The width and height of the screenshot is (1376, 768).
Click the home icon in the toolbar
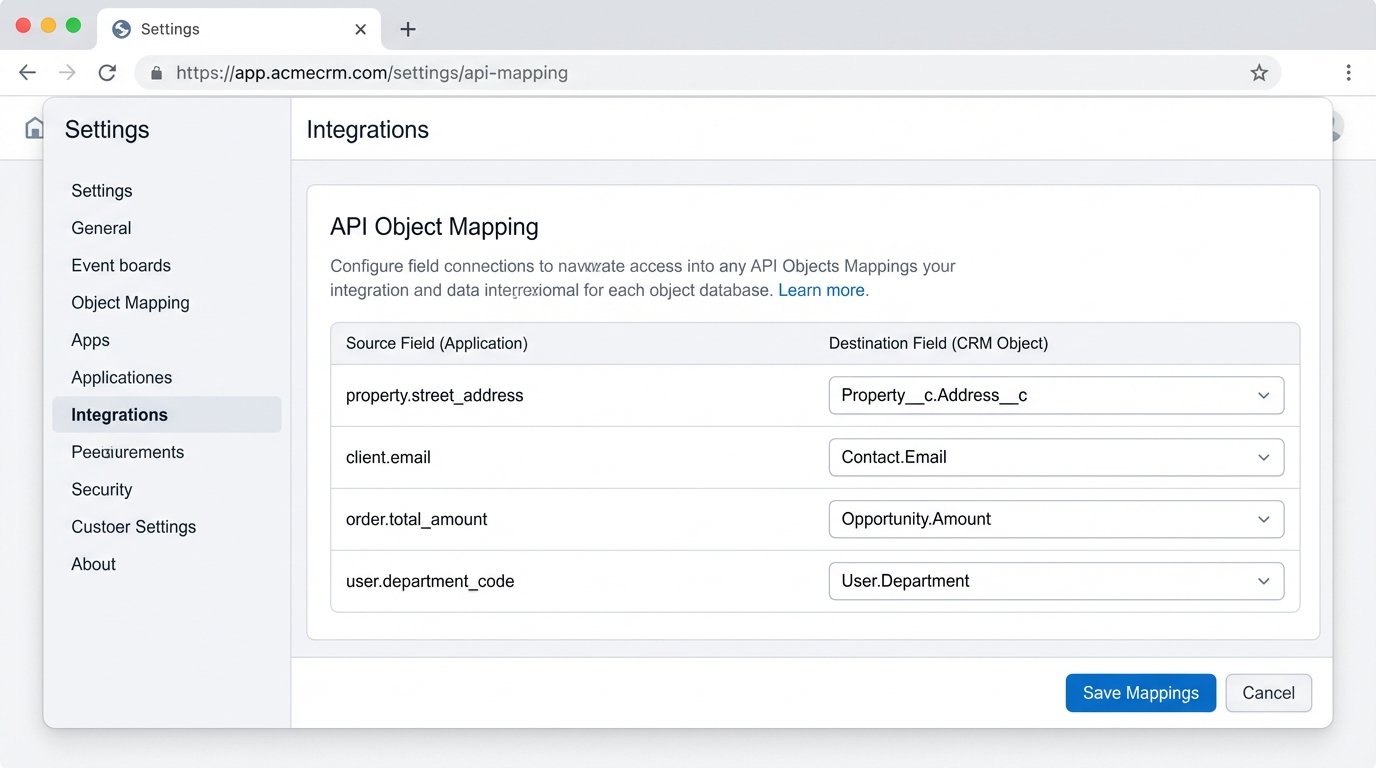[34, 127]
